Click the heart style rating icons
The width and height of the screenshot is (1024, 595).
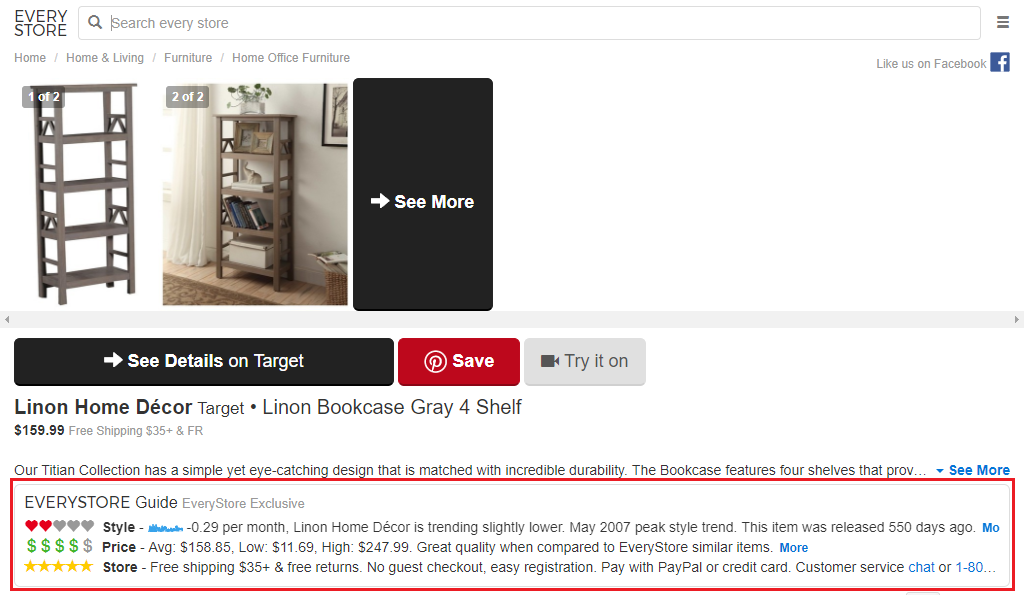pos(59,526)
